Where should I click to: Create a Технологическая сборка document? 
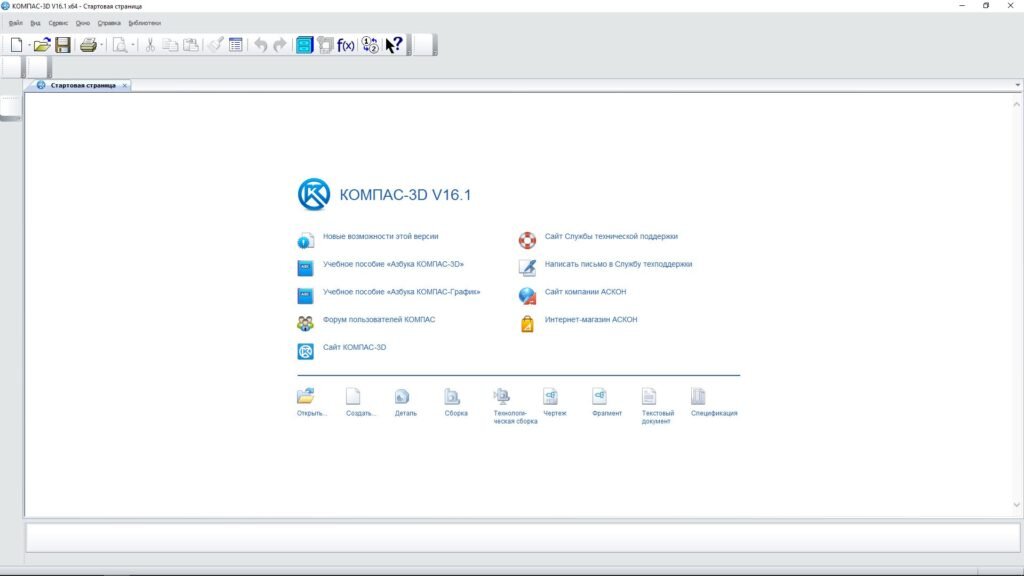tap(502, 396)
